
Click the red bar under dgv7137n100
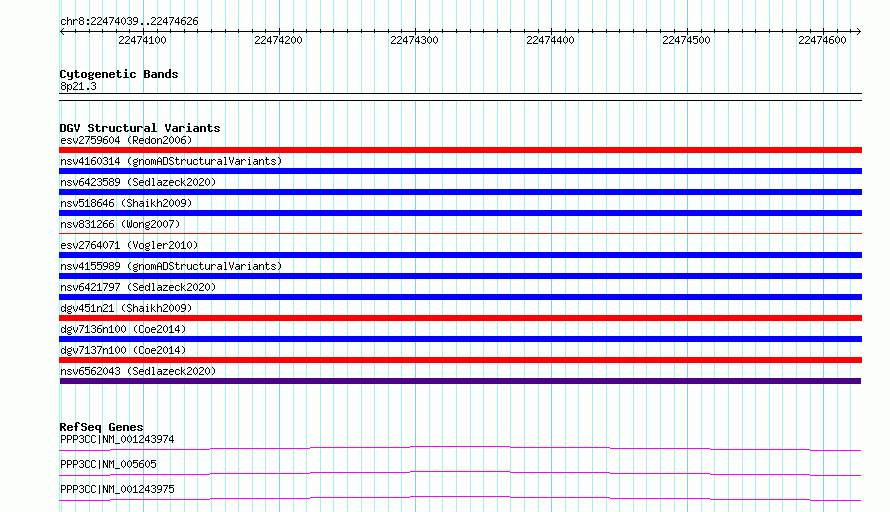pyautogui.click(x=460, y=360)
